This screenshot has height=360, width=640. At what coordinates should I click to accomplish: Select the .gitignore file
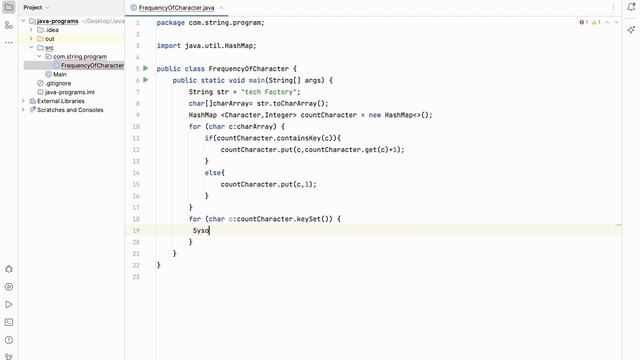click(x=58, y=83)
